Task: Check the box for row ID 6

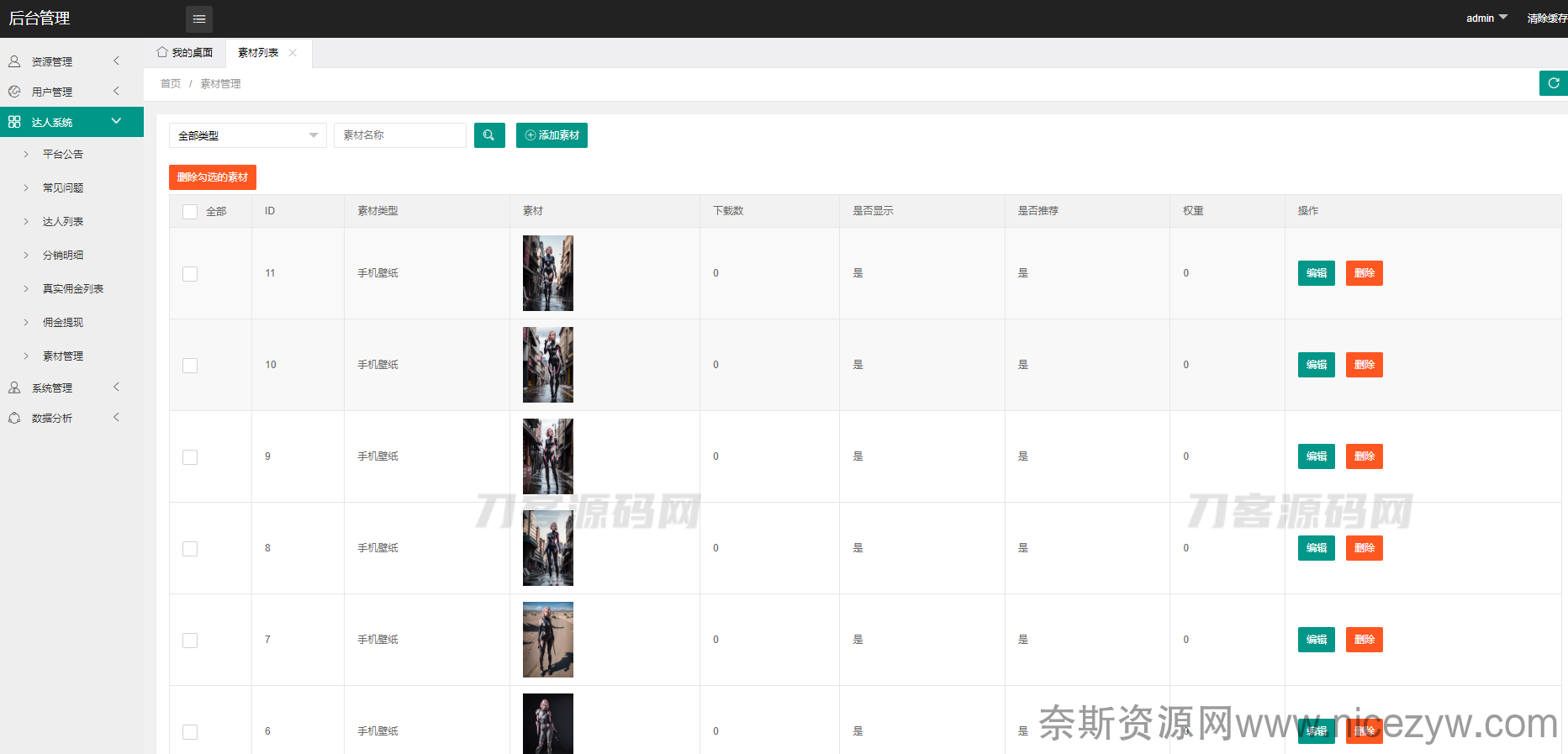Action: pos(190,732)
